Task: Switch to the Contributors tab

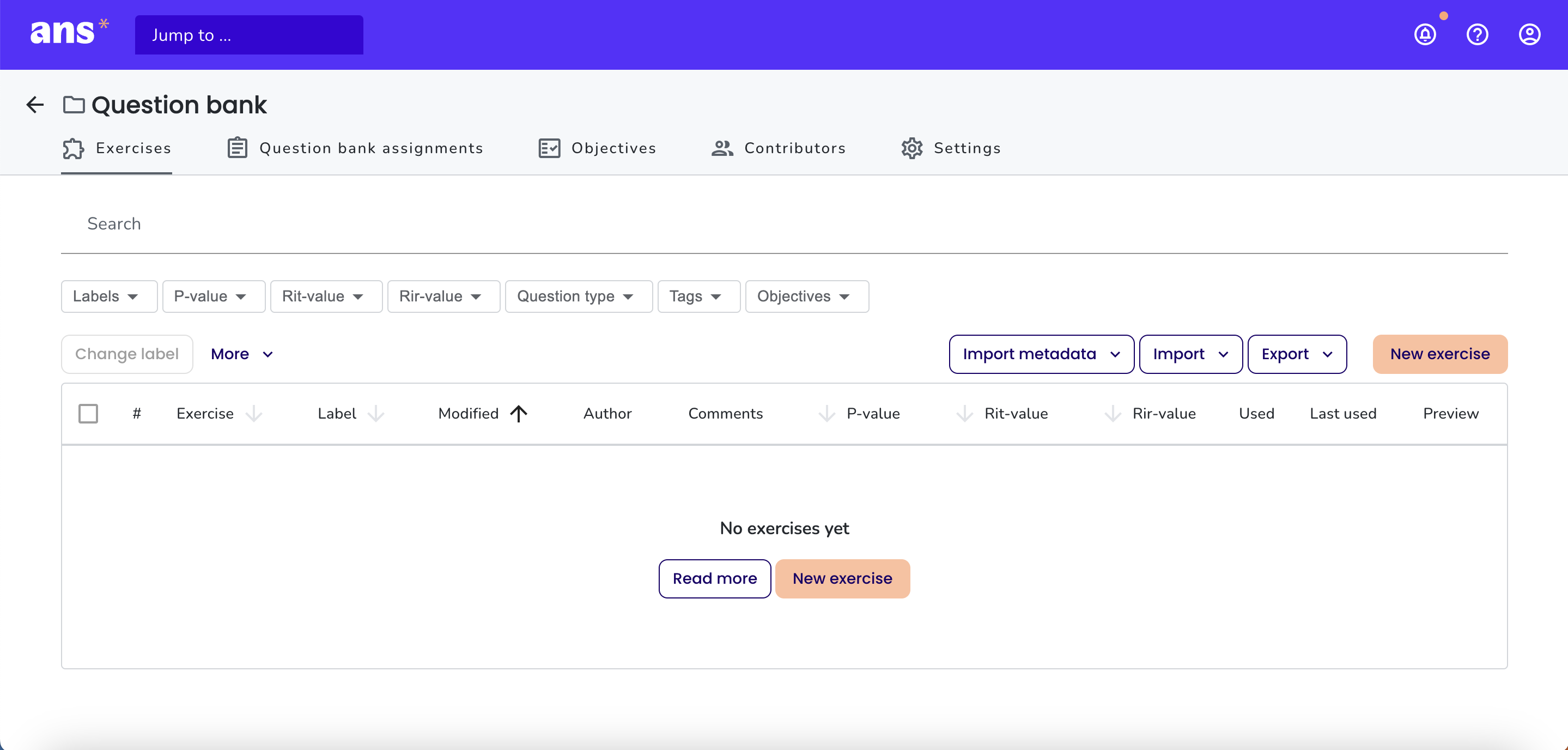Action: [779, 149]
